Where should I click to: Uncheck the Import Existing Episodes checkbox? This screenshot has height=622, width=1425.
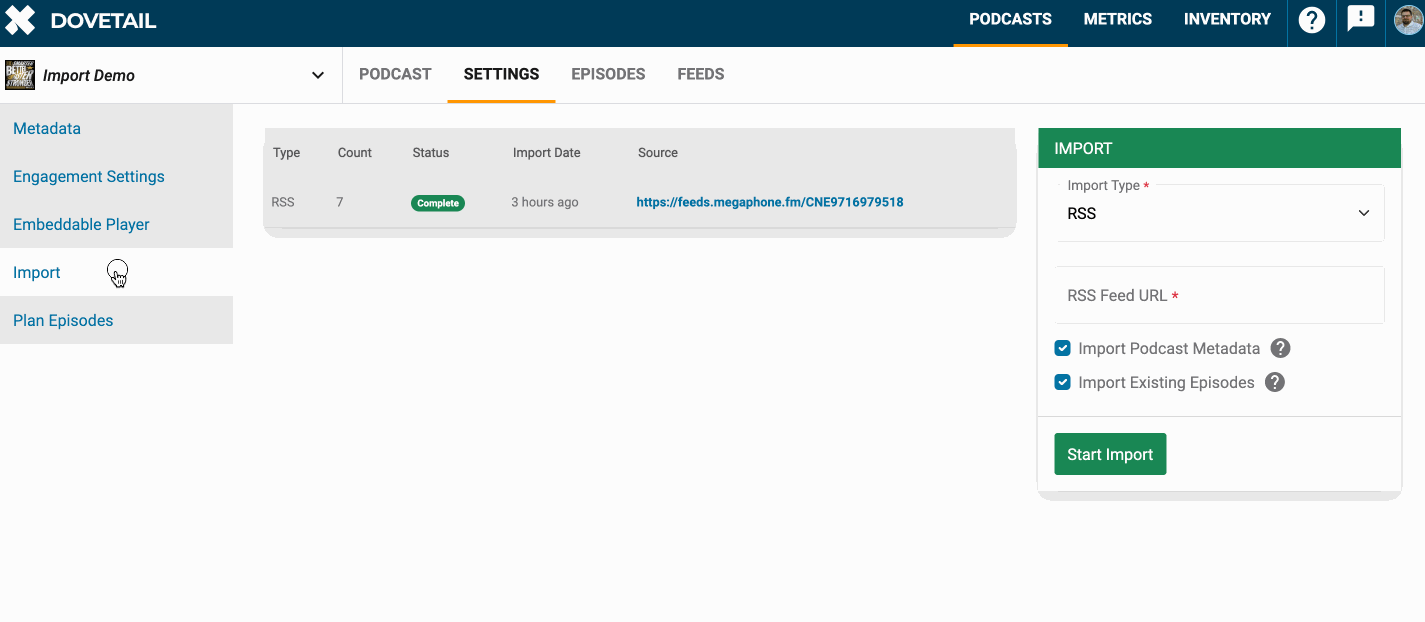point(1063,383)
